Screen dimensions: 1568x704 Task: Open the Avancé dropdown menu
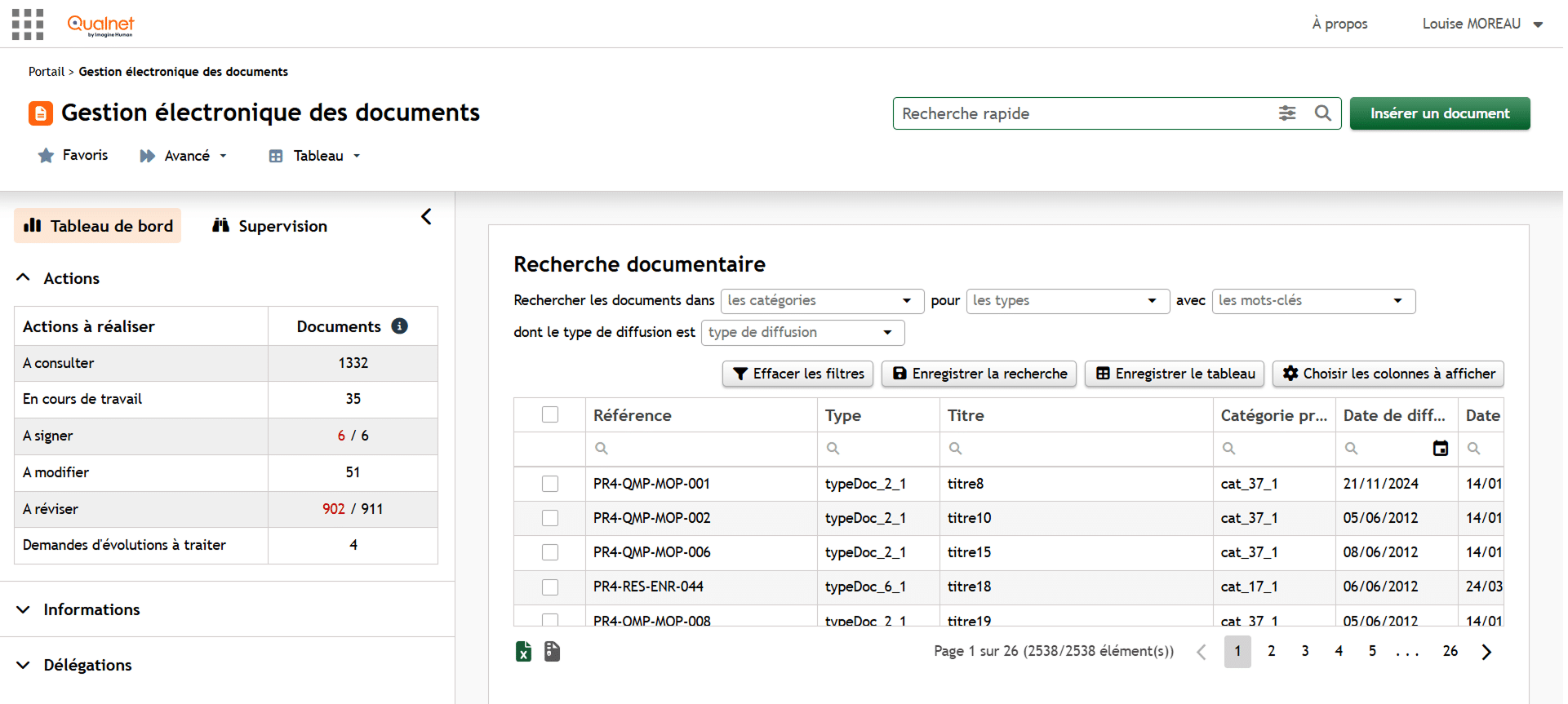coord(183,156)
